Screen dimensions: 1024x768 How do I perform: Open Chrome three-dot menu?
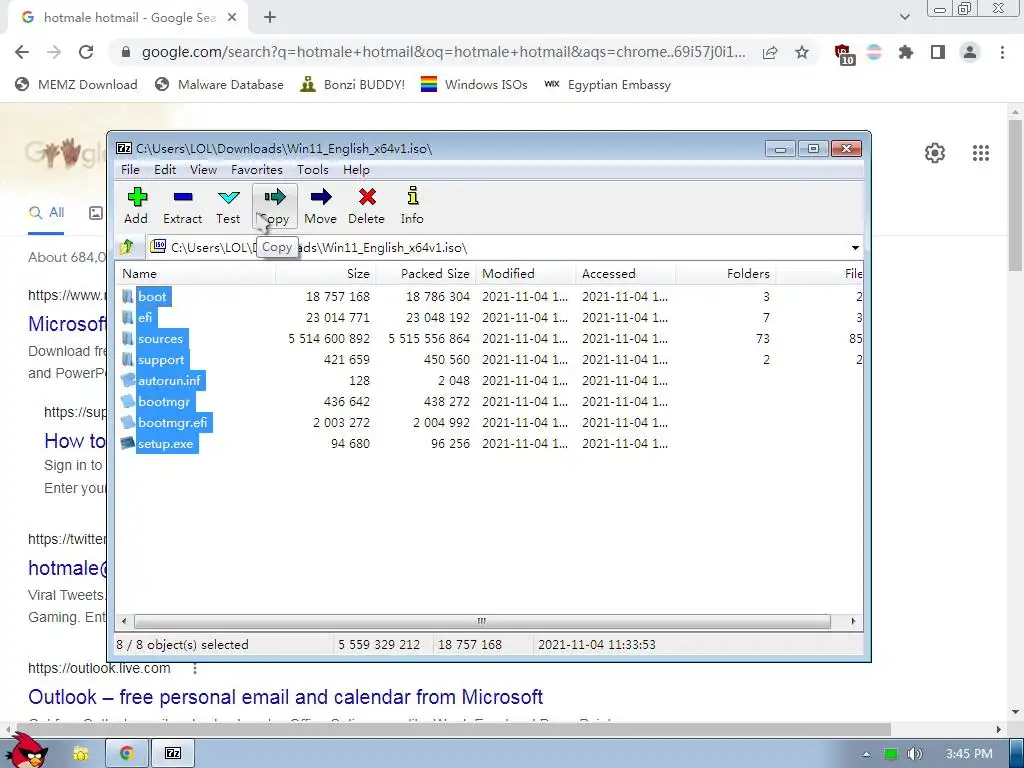[1002, 52]
